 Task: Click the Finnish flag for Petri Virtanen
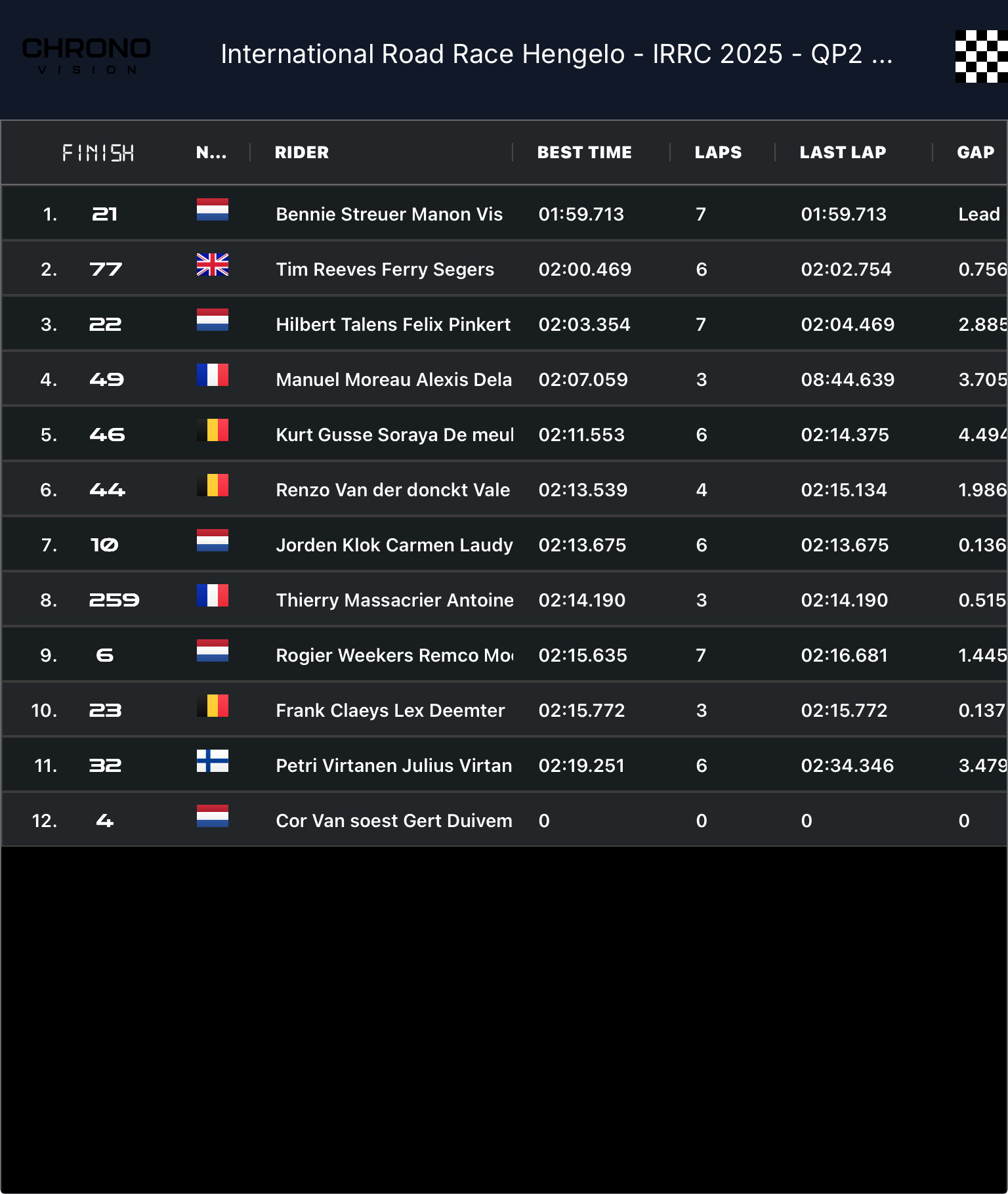coord(213,761)
